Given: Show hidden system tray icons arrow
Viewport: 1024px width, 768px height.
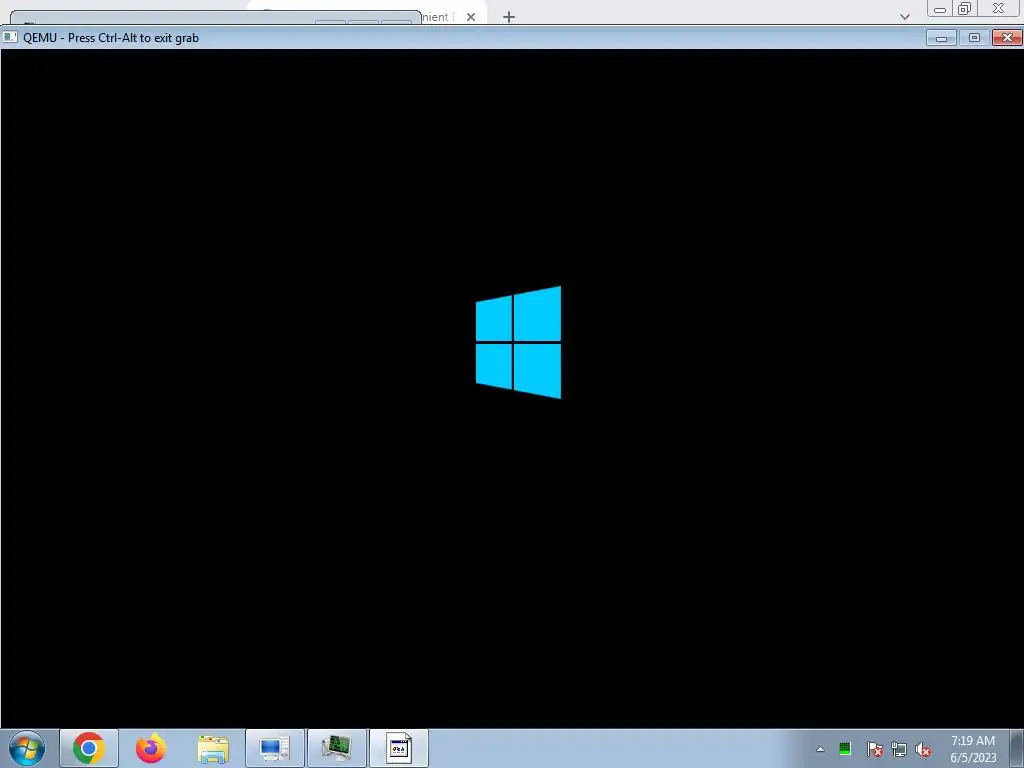Looking at the screenshot, I should [x=820, y=749].
